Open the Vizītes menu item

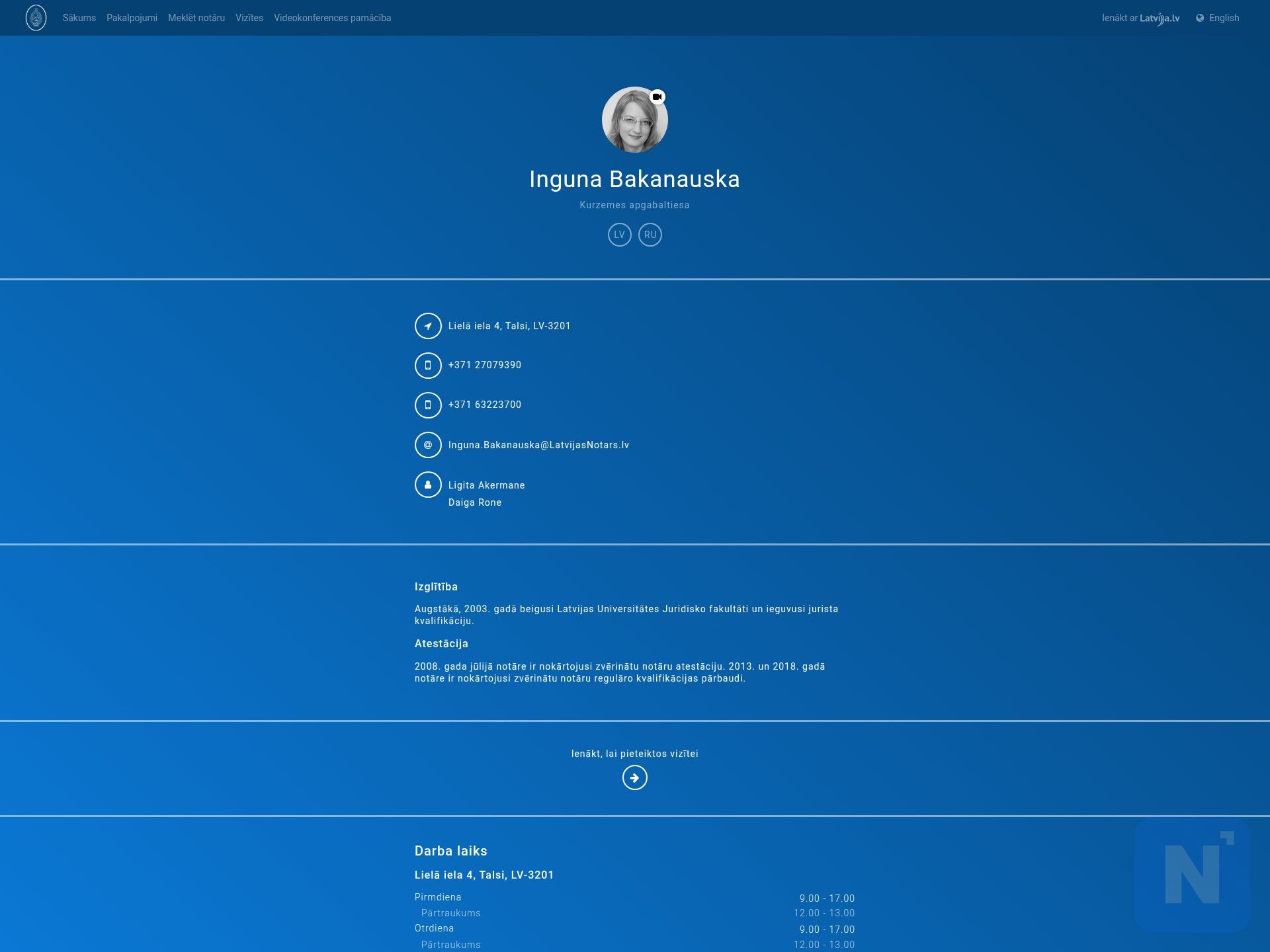249,18
